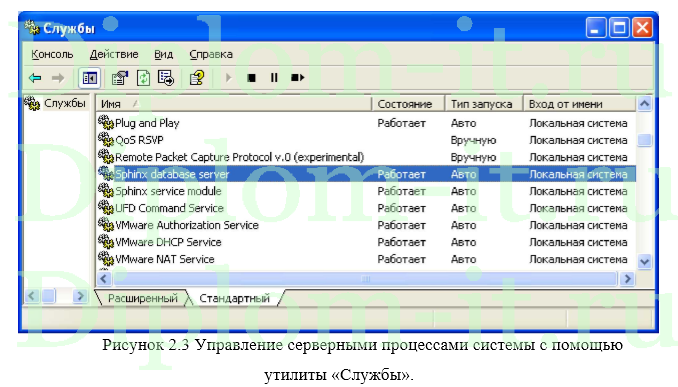
Task: Click the tree pane scrollbar right arrow
Action: [80, 296]
